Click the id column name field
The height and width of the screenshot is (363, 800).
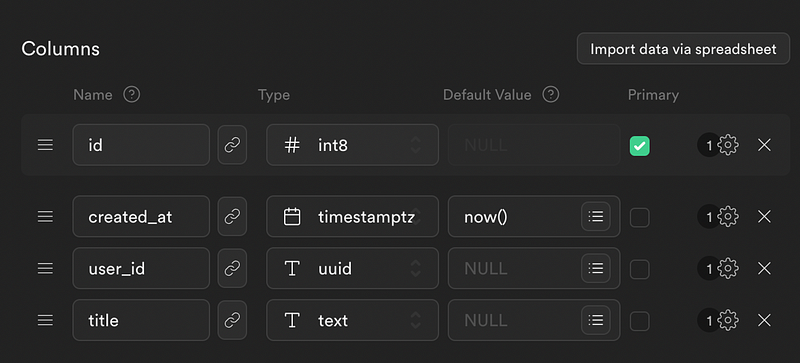tap(141, 145)
